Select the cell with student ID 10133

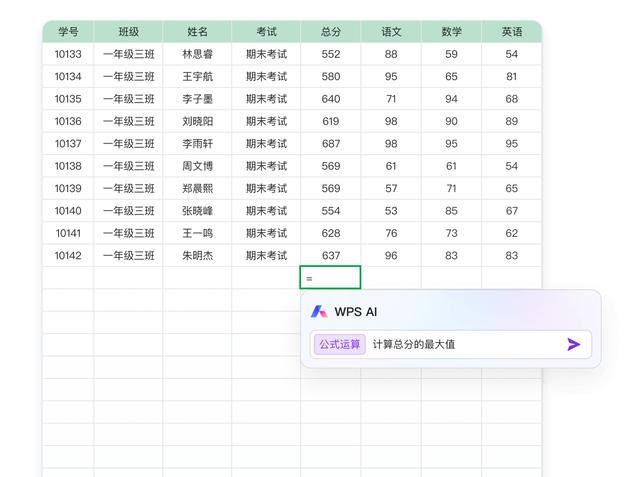pyautogui.click(x=68, y=54)
